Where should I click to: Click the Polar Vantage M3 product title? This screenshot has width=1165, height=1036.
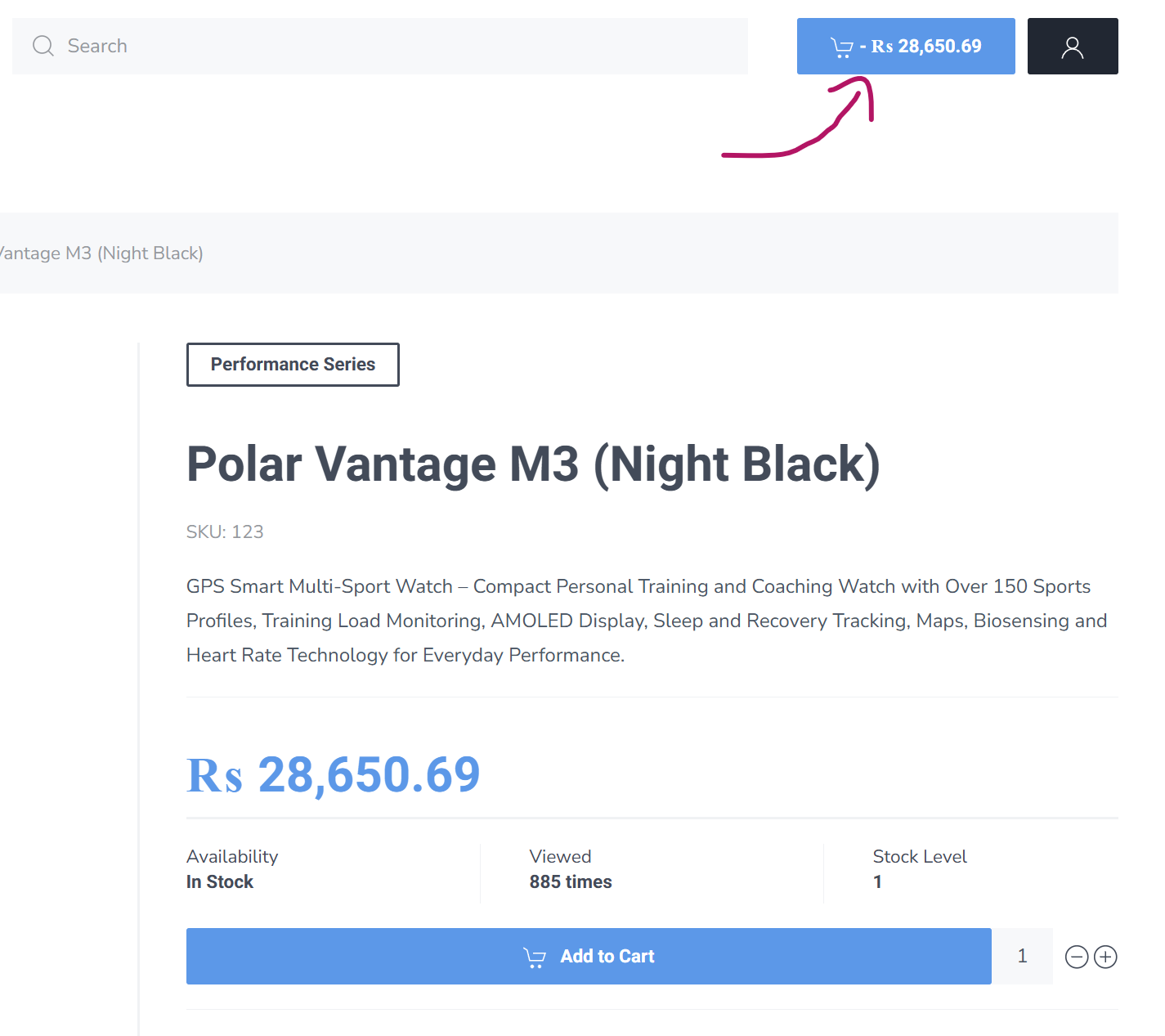533,464
